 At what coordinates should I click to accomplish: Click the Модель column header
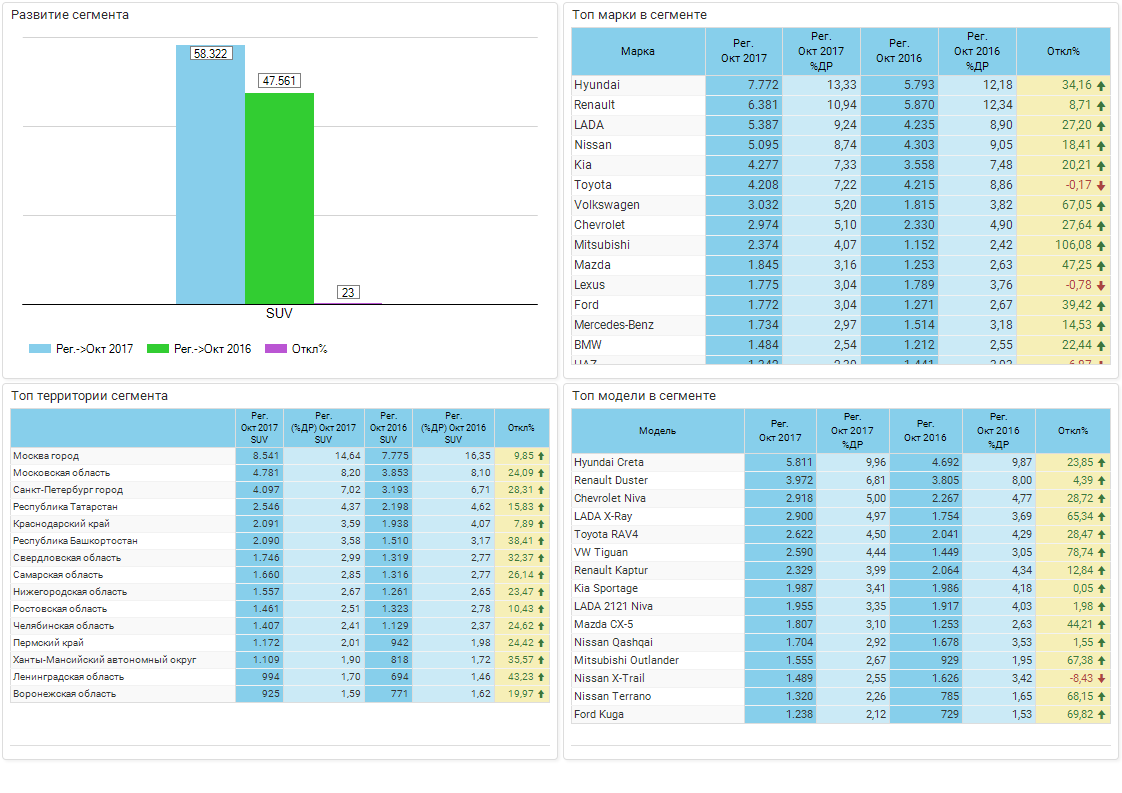(658, 431)
